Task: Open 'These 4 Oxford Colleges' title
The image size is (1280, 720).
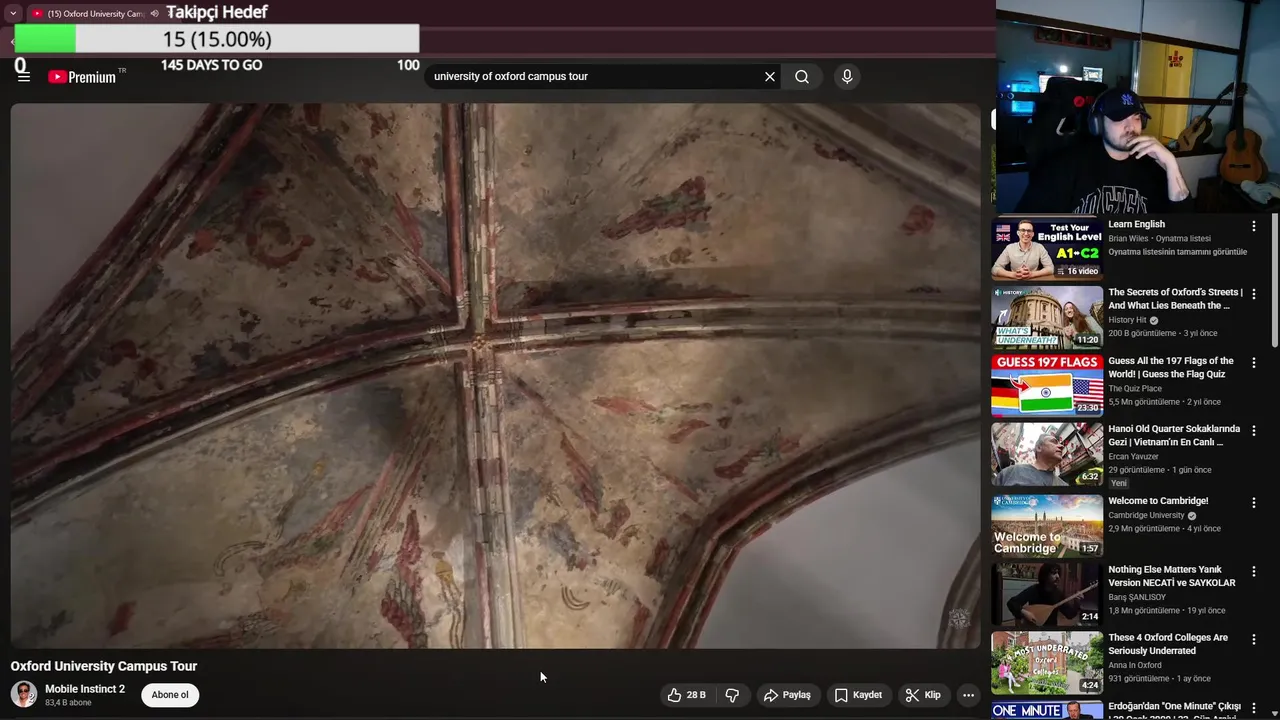Action: pos(1168,644)
